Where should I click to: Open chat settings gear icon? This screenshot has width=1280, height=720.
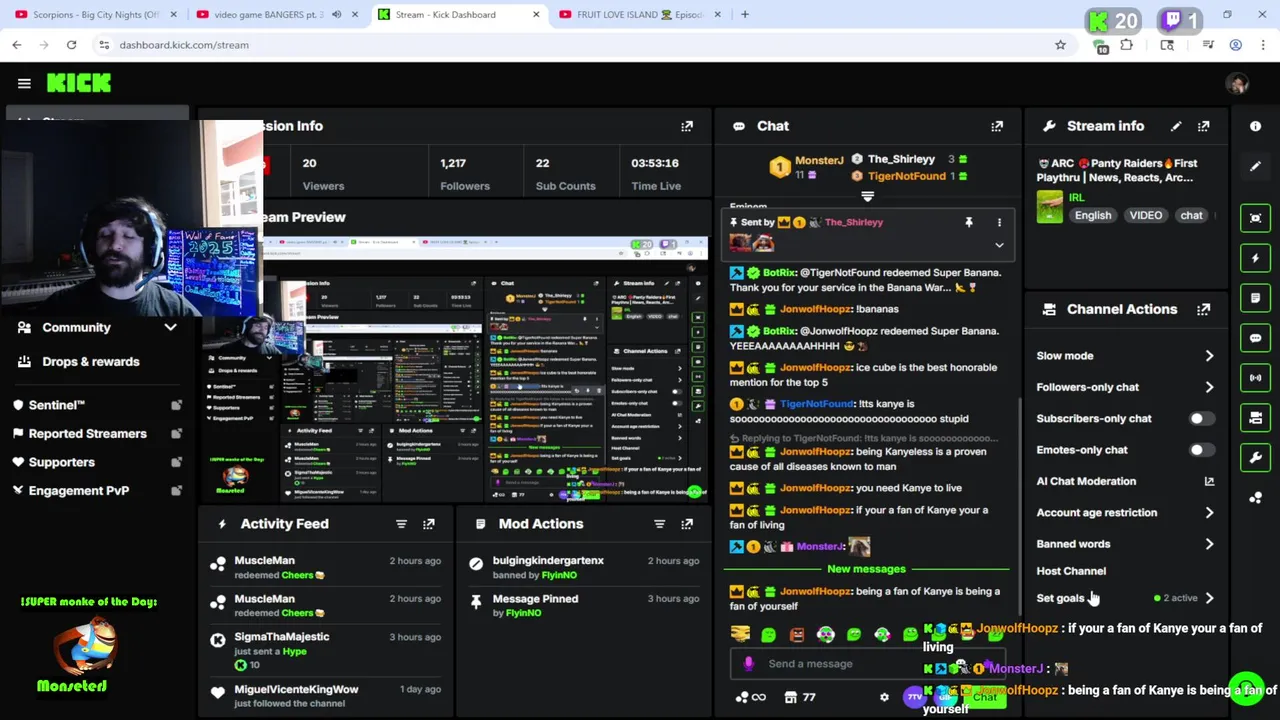click(884, 697)
